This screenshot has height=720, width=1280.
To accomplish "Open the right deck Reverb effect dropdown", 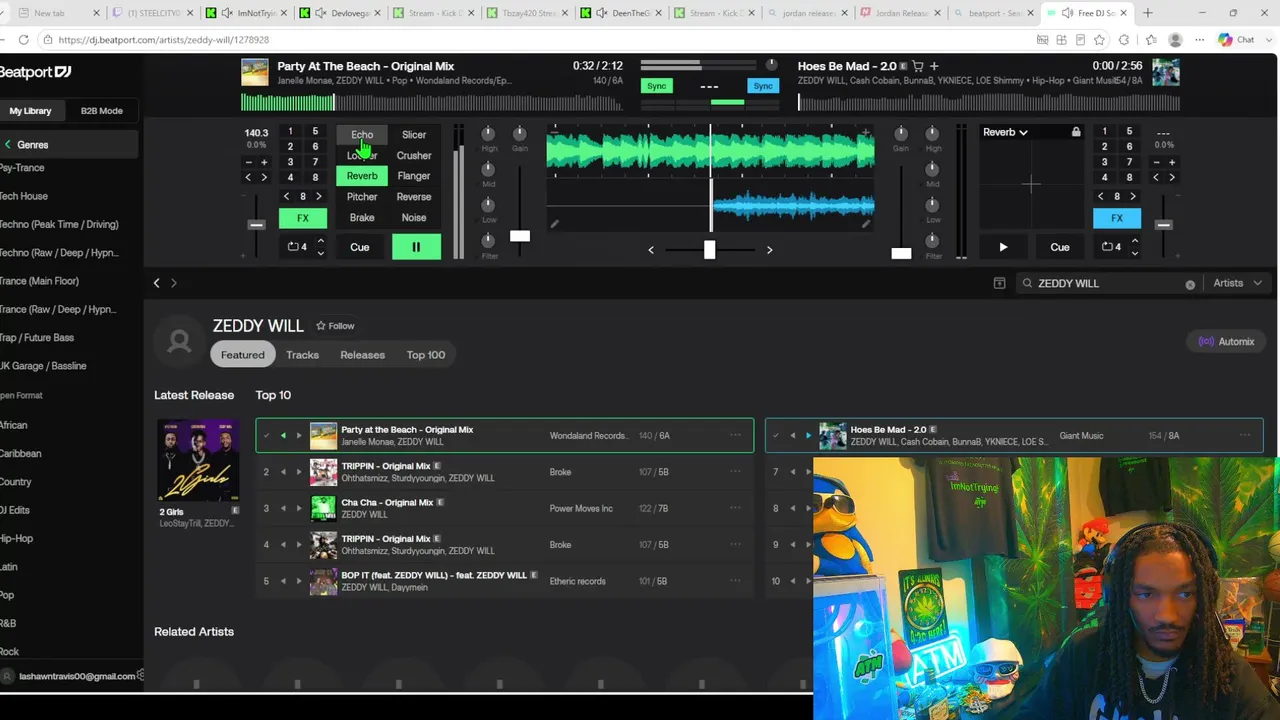I will [x=1005, y=132].
